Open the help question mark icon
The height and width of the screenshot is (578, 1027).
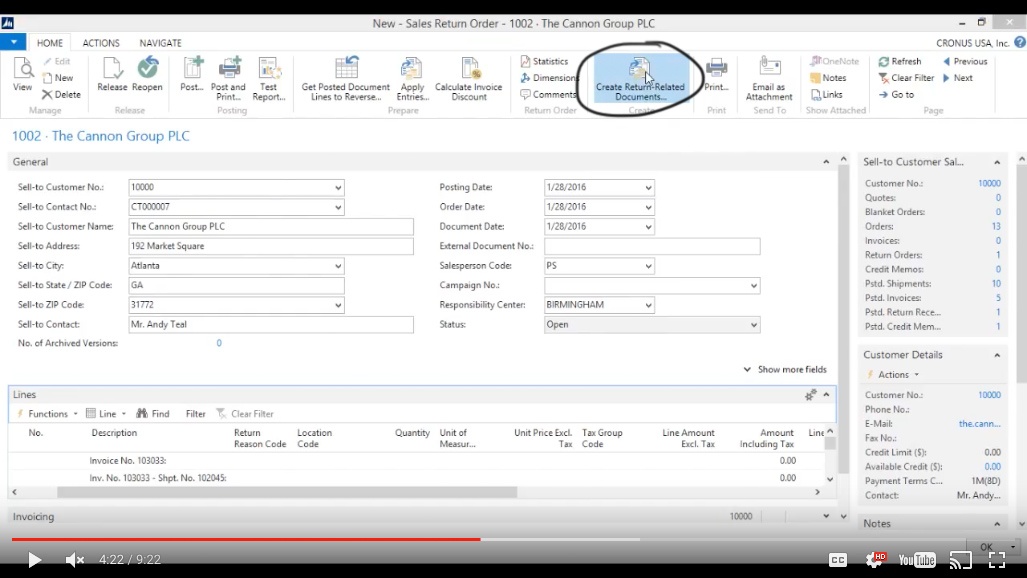(x=1020, y=43)
